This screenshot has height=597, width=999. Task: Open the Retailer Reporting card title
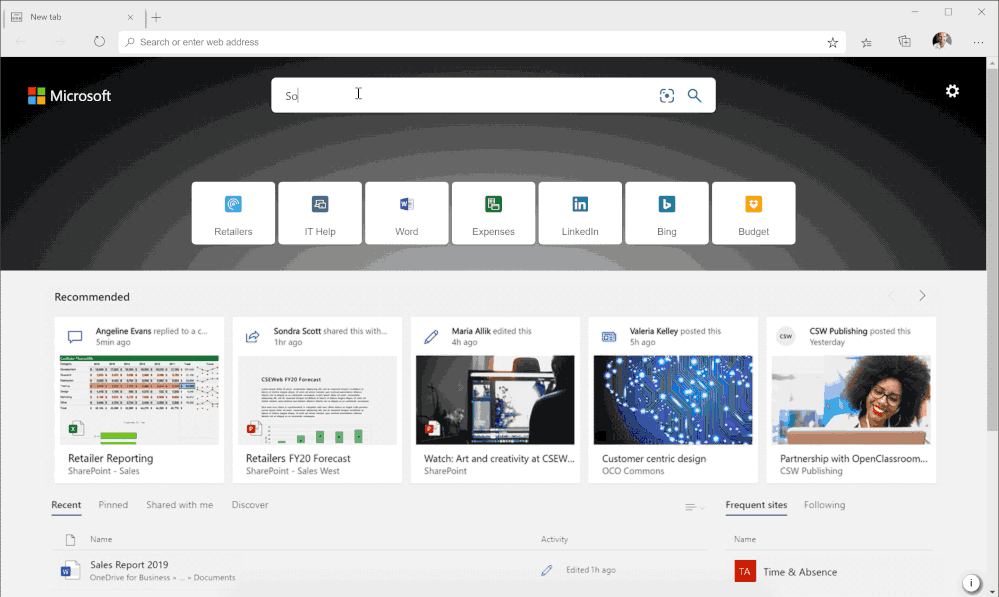coord(111,458)
